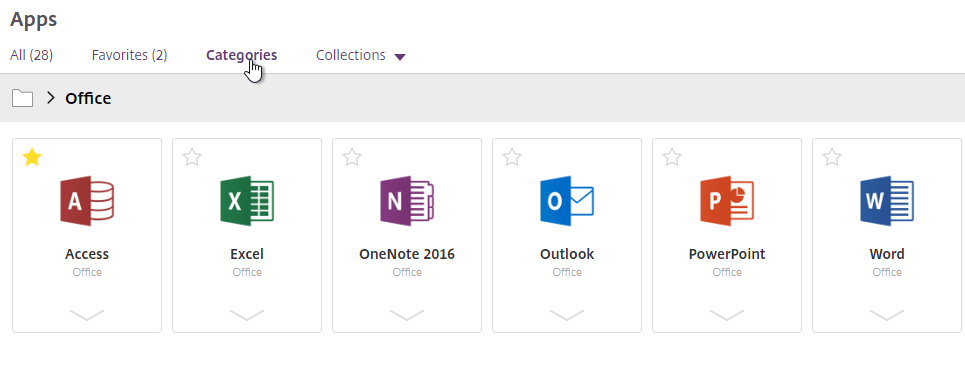Viewport: 965px width, 376px height.
Task: Expand details chevron on Excel card
Action: pos(247,315)
